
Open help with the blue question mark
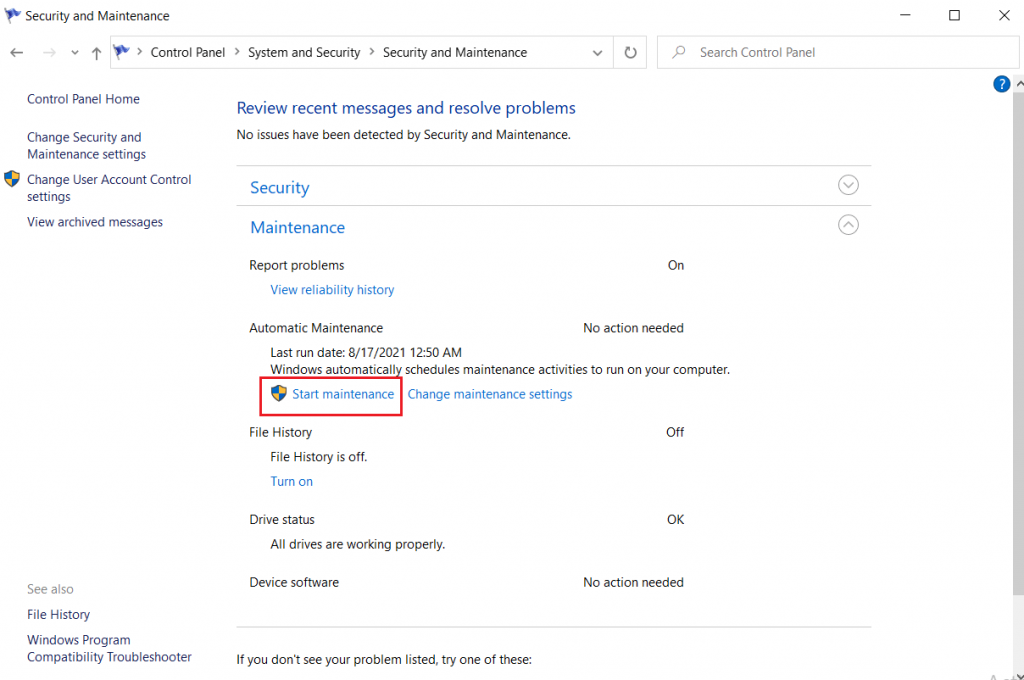click(1001, 84)
